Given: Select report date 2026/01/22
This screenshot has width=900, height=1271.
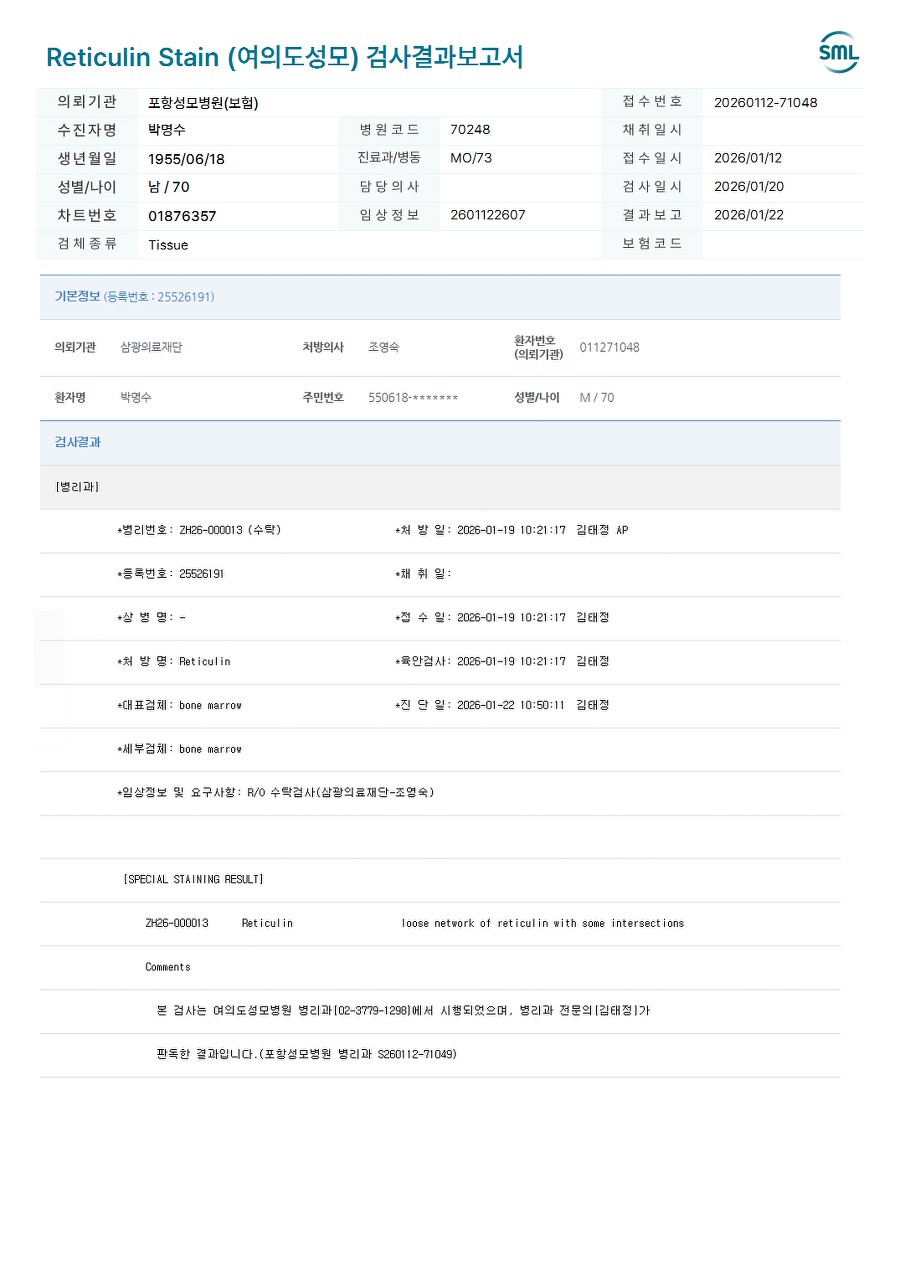Looking at the screenshot, I should (749, 215).
